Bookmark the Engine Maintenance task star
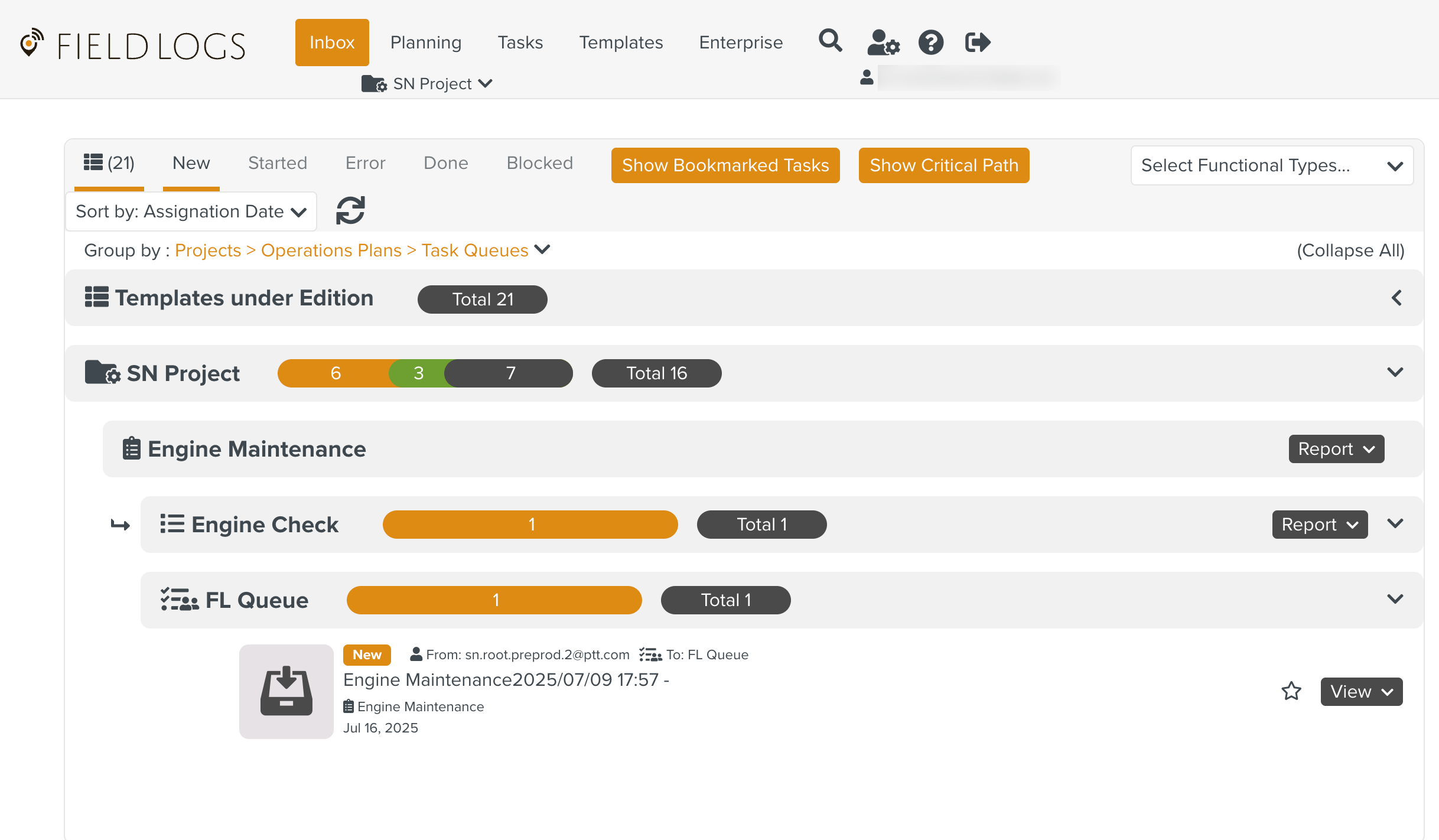 point(1291,691)
